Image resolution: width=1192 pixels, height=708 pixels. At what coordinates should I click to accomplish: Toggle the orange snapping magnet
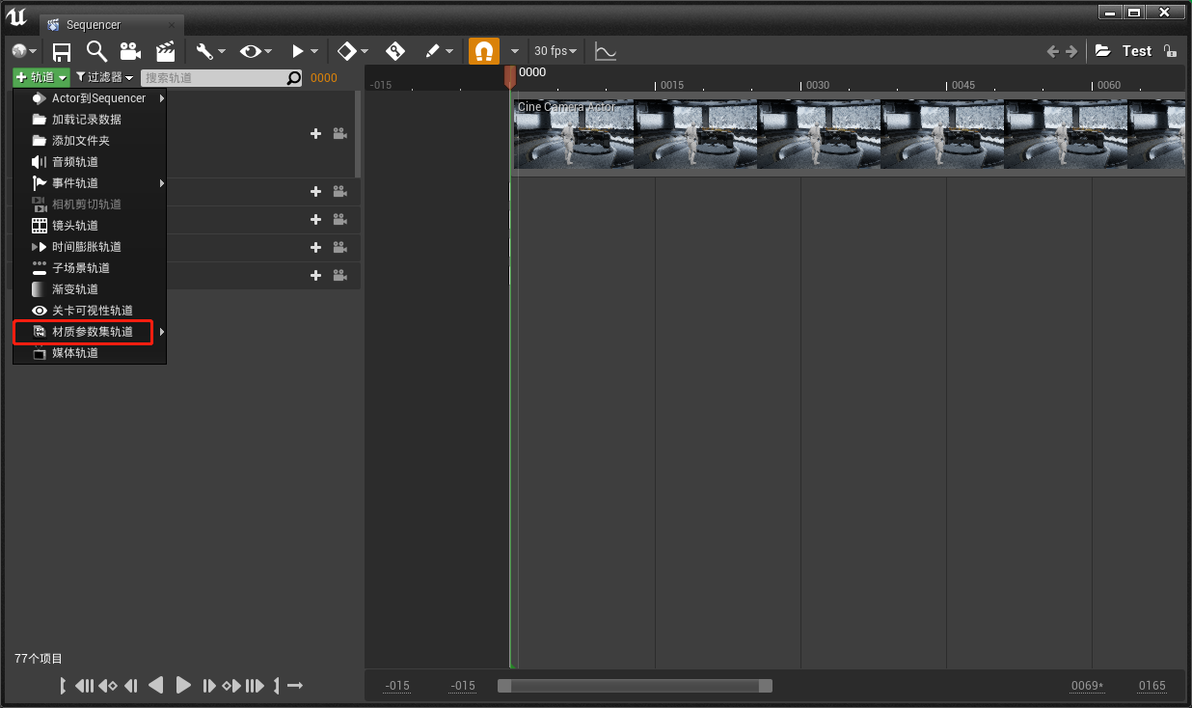click(x=483, y=51)
